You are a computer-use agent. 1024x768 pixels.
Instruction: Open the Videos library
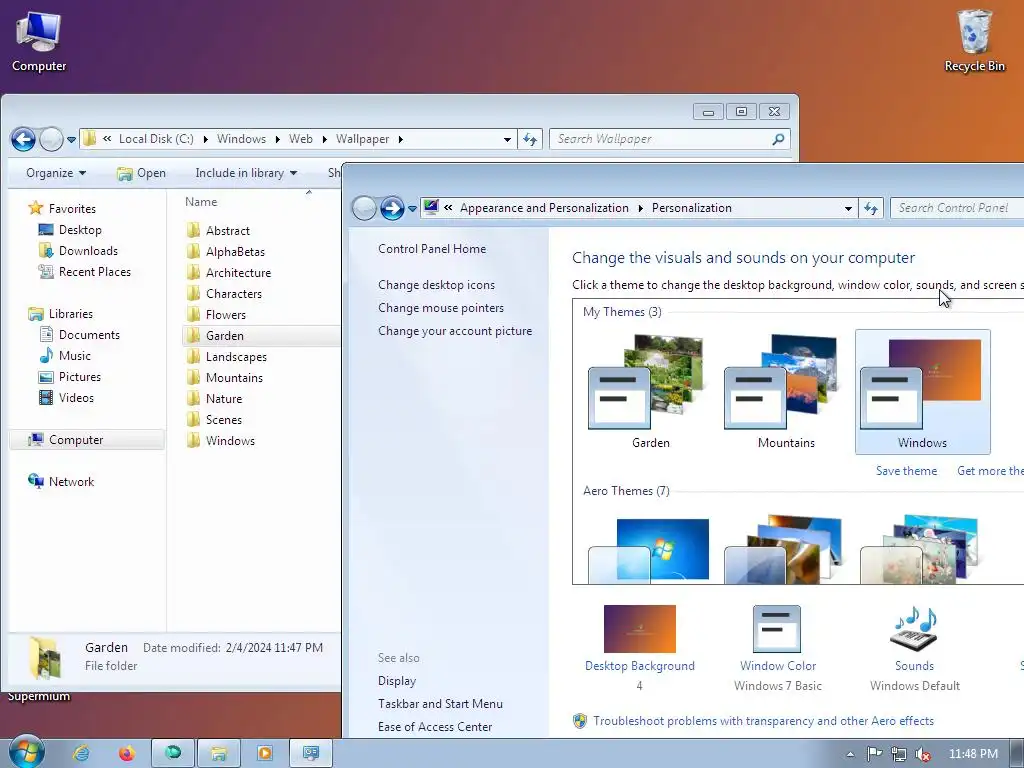pyautogui.click(x=66, y=398)
